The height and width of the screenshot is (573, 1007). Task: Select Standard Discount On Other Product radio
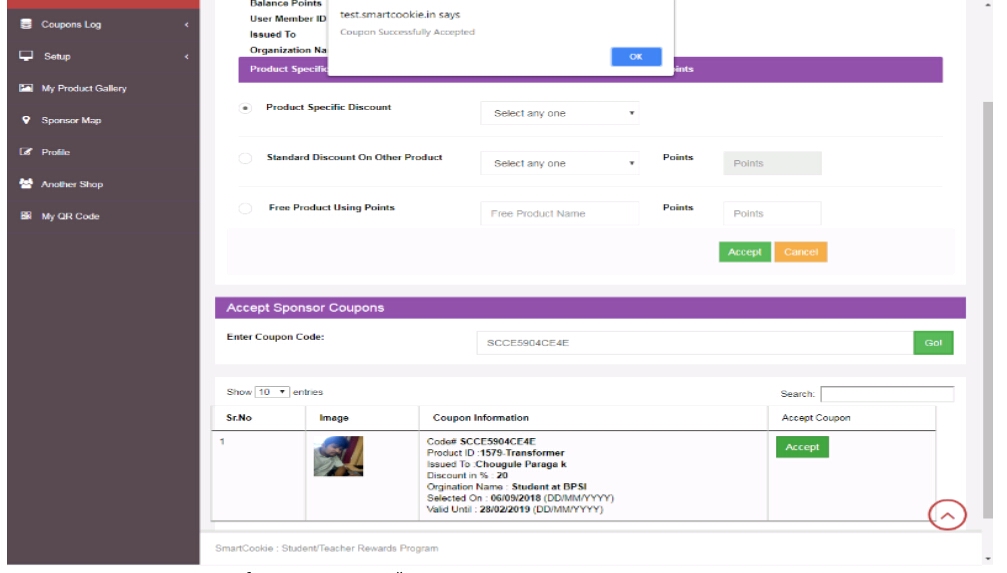tap(245, 158)
